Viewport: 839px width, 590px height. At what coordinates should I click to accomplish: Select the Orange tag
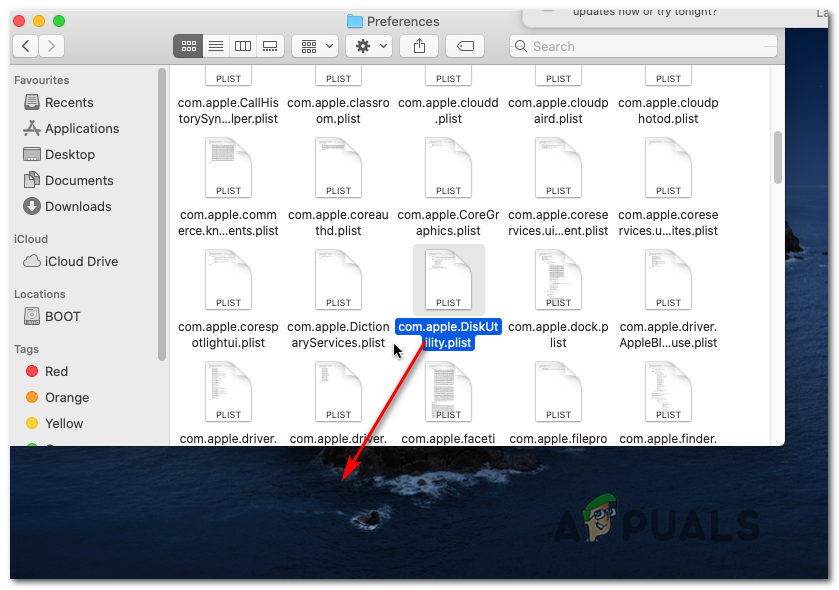(x=57, y=397)
